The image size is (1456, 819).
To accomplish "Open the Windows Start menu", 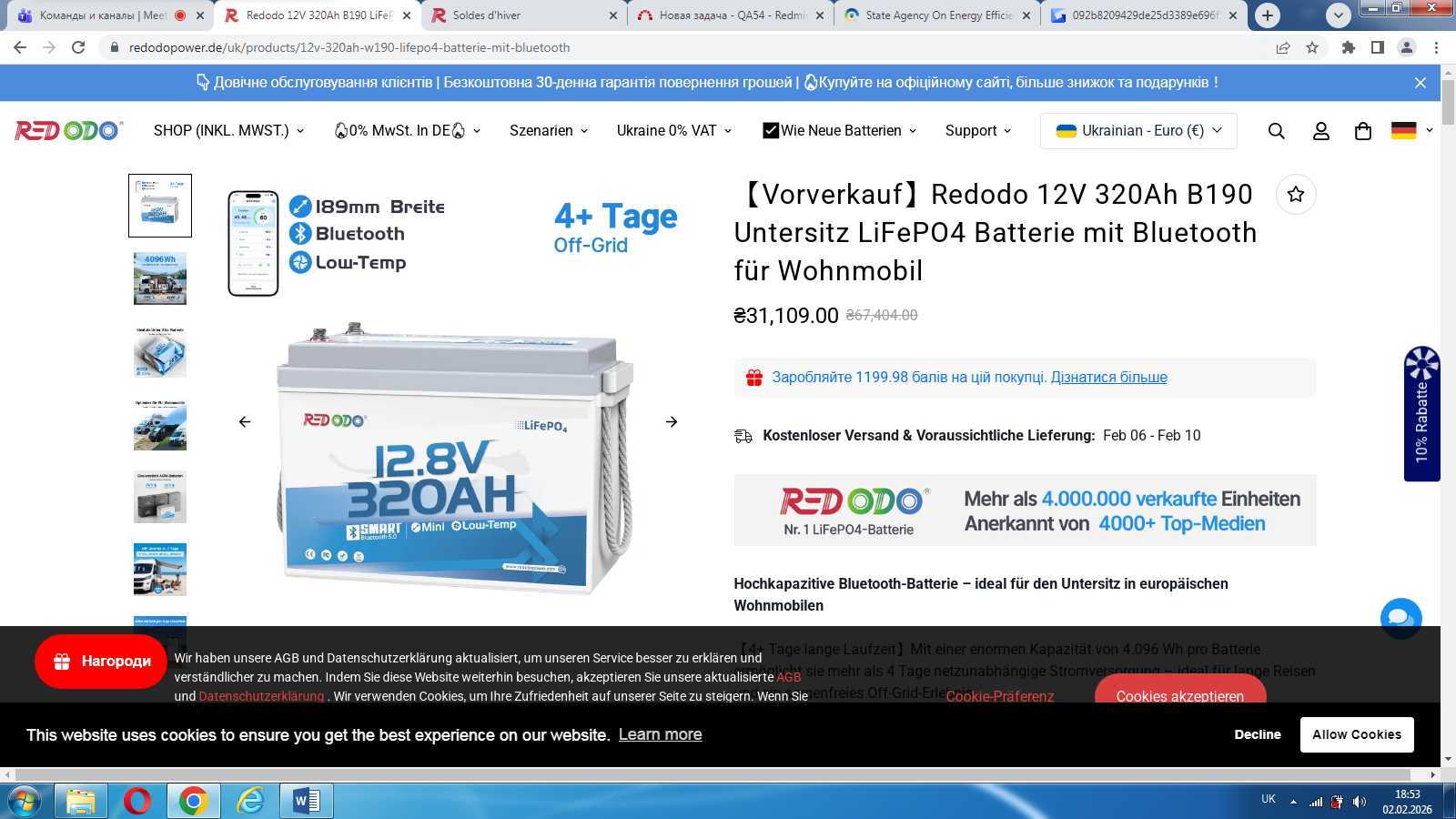I will [x=25, y=802].
